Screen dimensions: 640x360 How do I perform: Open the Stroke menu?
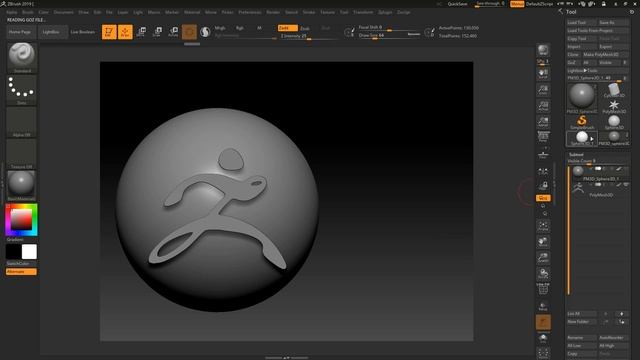coord(309,12)
